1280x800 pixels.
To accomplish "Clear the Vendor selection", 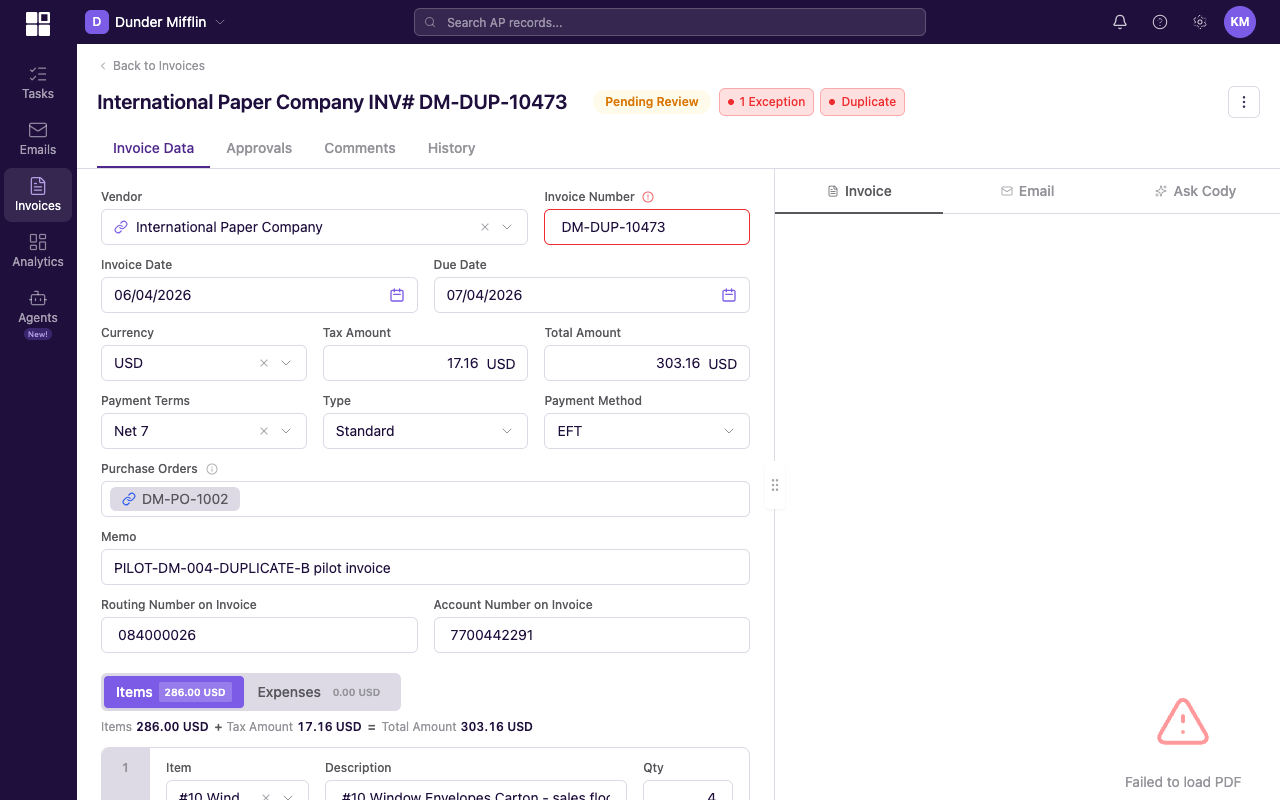I will pyautogui.click(x=485, y=227).
